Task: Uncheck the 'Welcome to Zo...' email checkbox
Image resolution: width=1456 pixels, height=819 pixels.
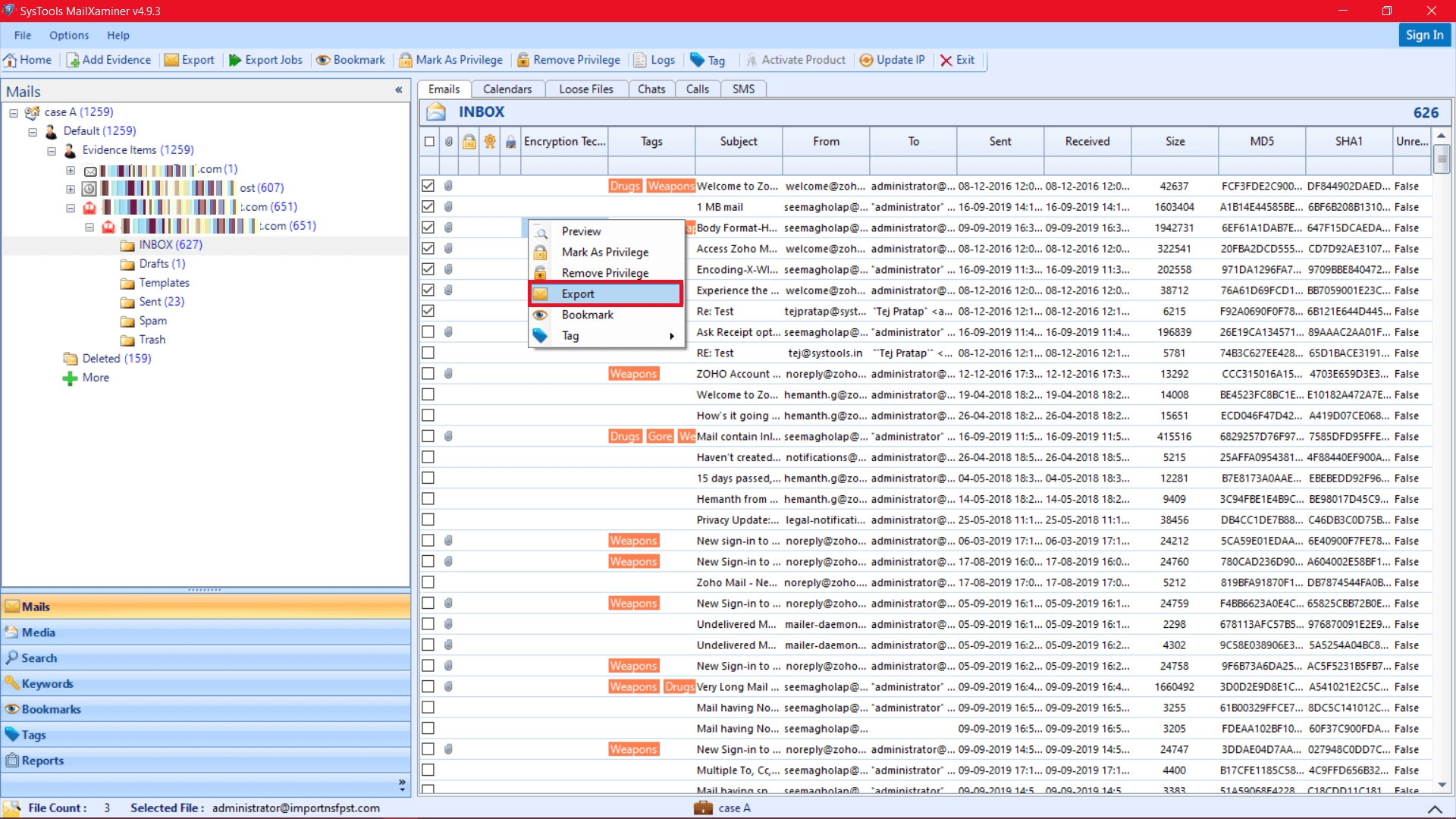Action: [428, 186]
